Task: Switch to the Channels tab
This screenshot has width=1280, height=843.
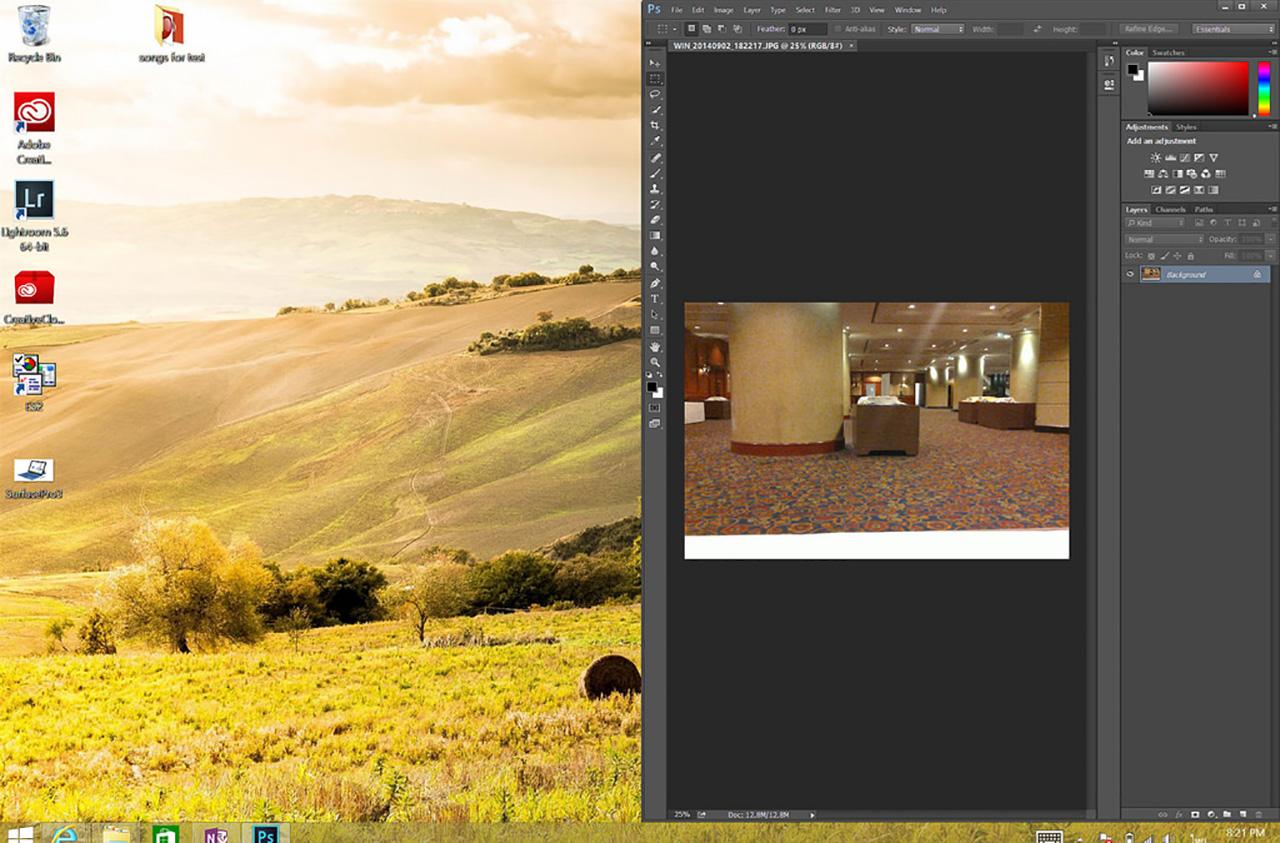Action: [x=1170, y=209]
